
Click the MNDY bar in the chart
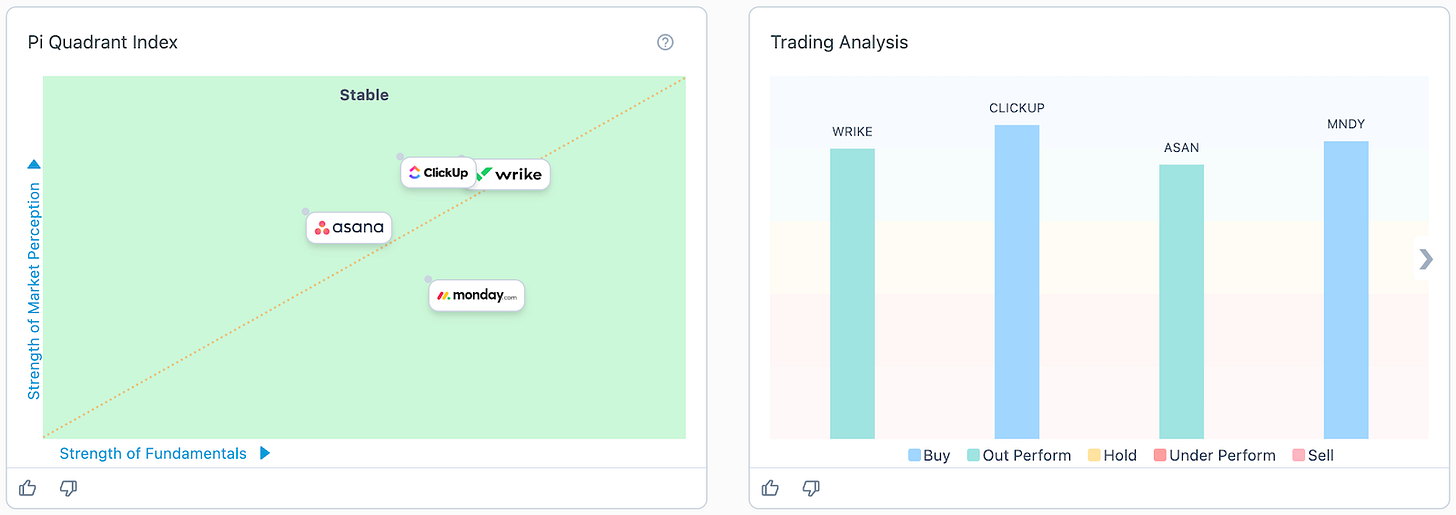(1346, 290)
